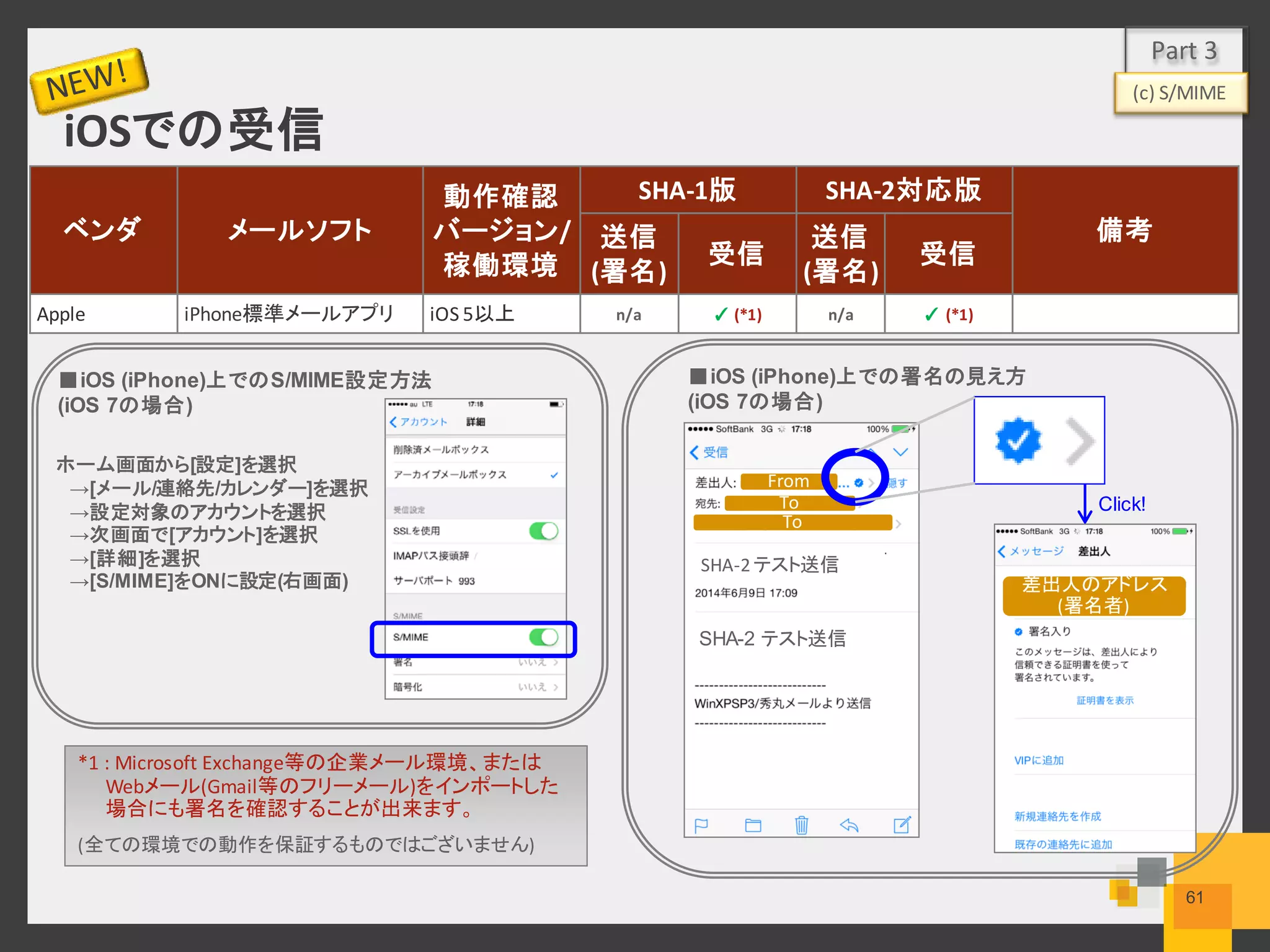This screenshot has height=952, width=1270.
Task: Click the 全ての環境での動作を保証する disclaimer
Action: click(x=306, y=844)
